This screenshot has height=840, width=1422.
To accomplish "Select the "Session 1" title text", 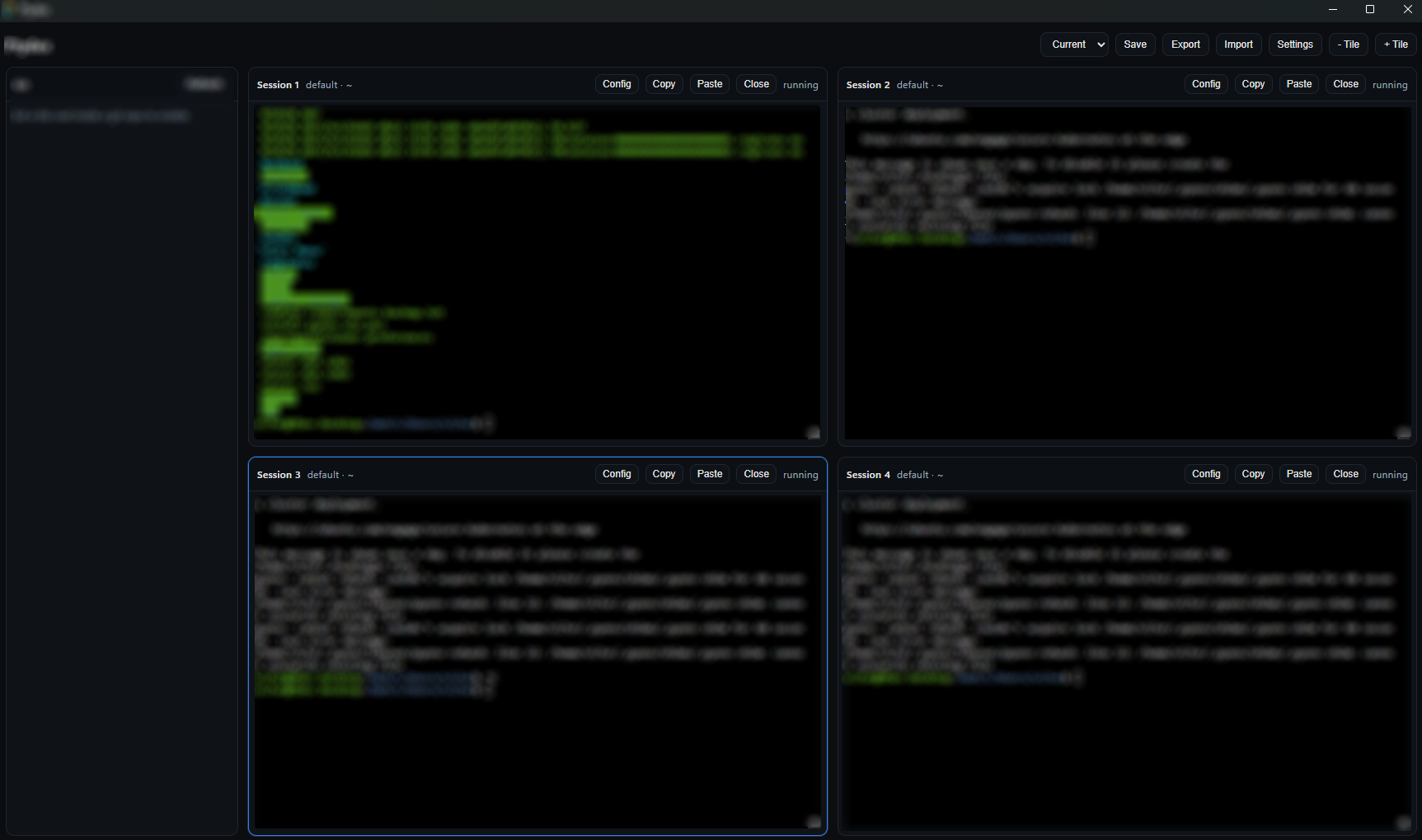I will (278, 85).
